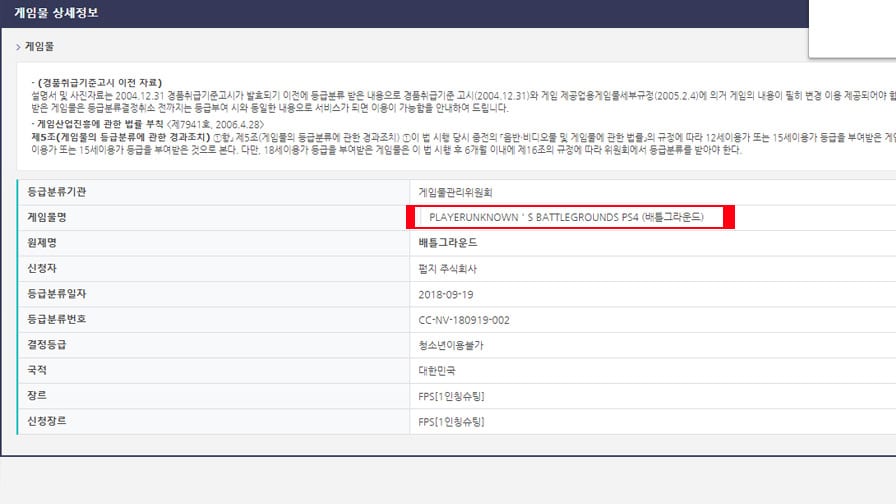The width and height of the screenshot is (896, 504).
Task: Click the 대한민국 nationality value
Action: coord(437,371)
